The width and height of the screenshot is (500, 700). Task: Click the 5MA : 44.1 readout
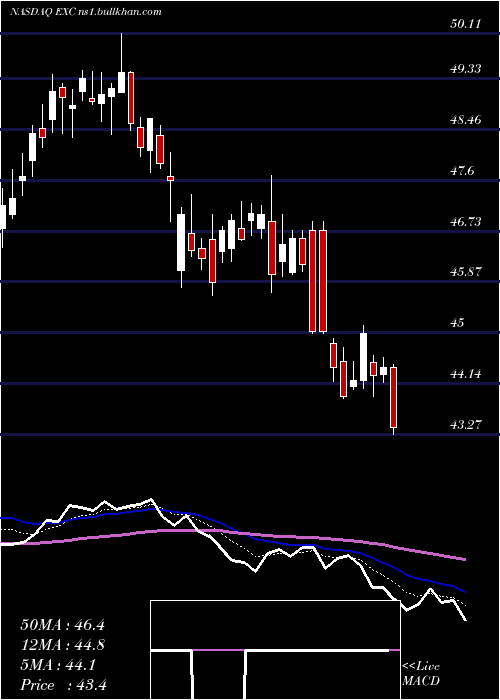(x=58, y=665)
